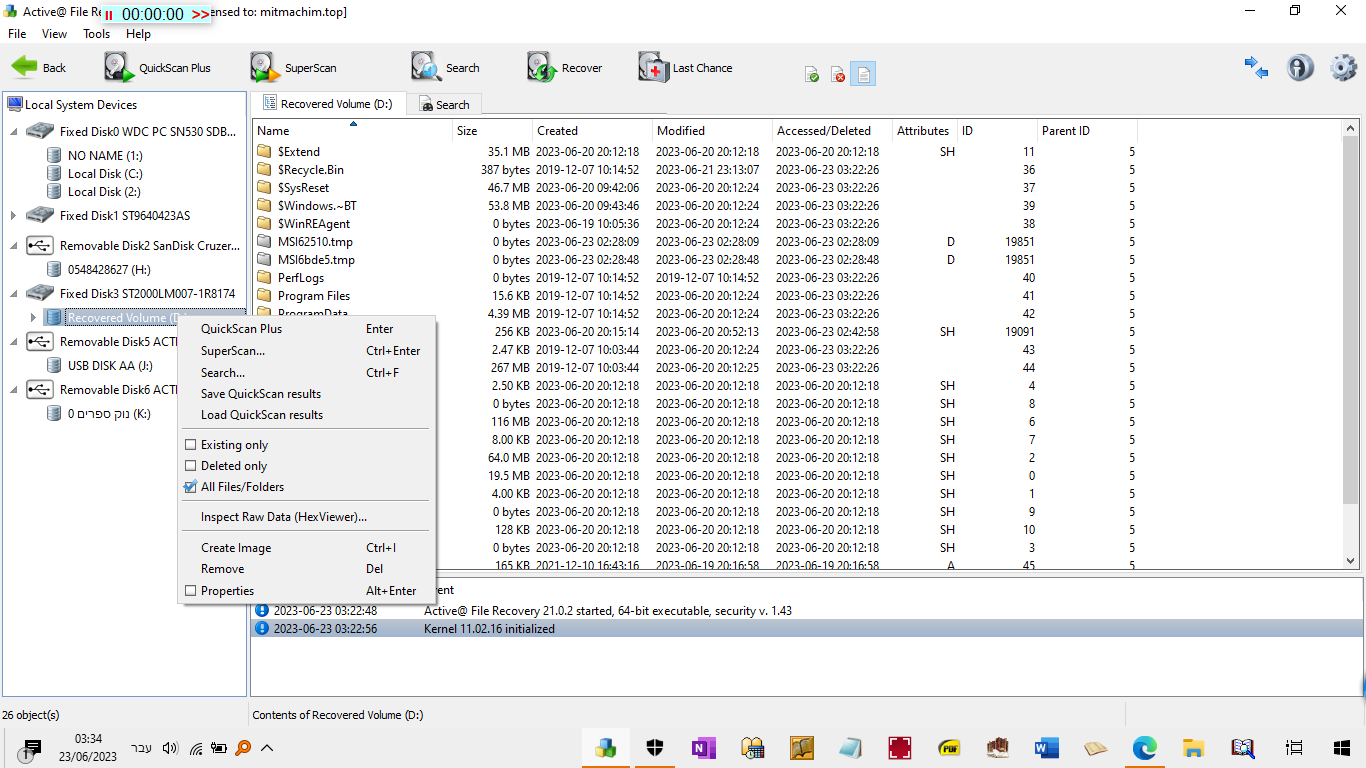
Task: Open the View menu
Action: [55, 34]
